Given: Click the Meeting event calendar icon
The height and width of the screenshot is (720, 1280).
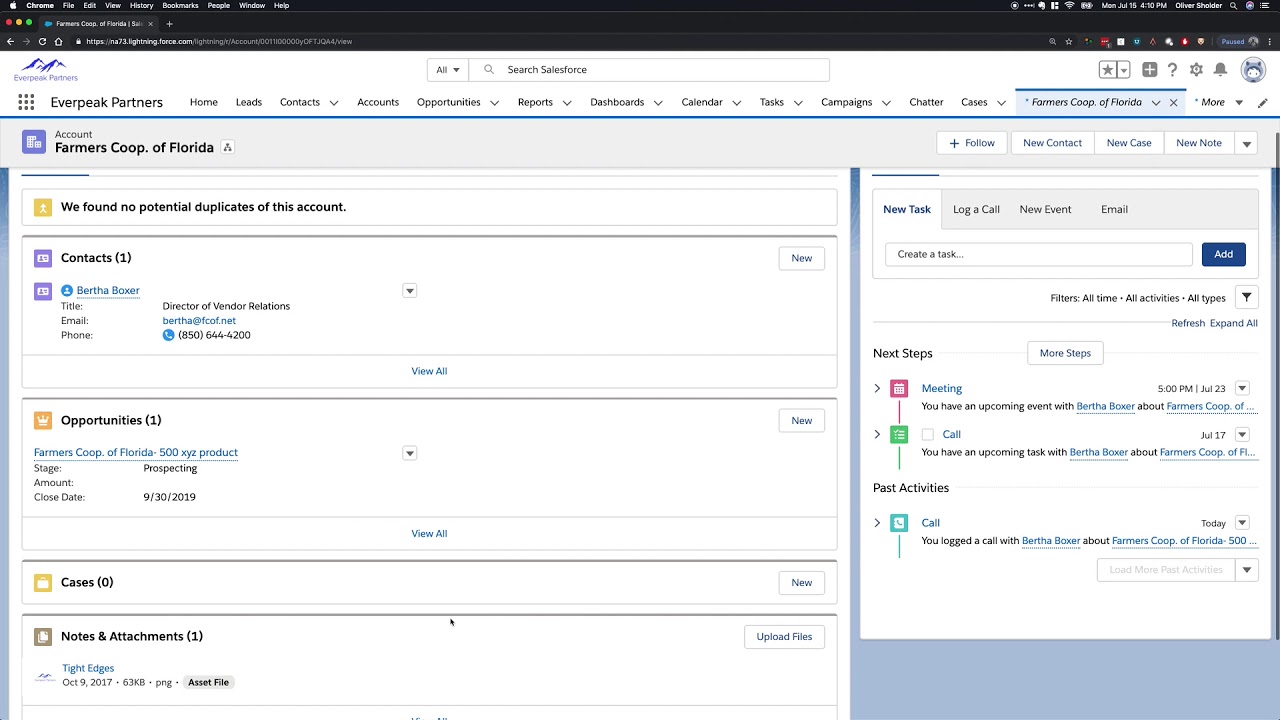Looking at the screenshot, I should click(899, 389).
